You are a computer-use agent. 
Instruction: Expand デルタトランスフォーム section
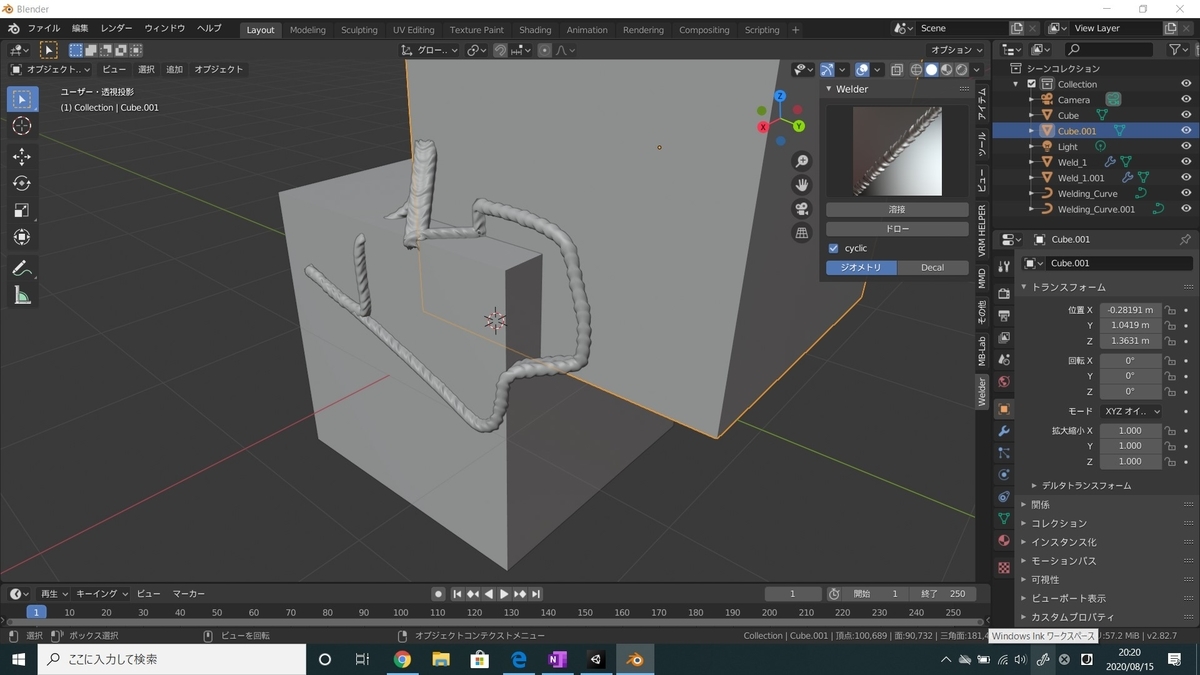coord(1085,485)
